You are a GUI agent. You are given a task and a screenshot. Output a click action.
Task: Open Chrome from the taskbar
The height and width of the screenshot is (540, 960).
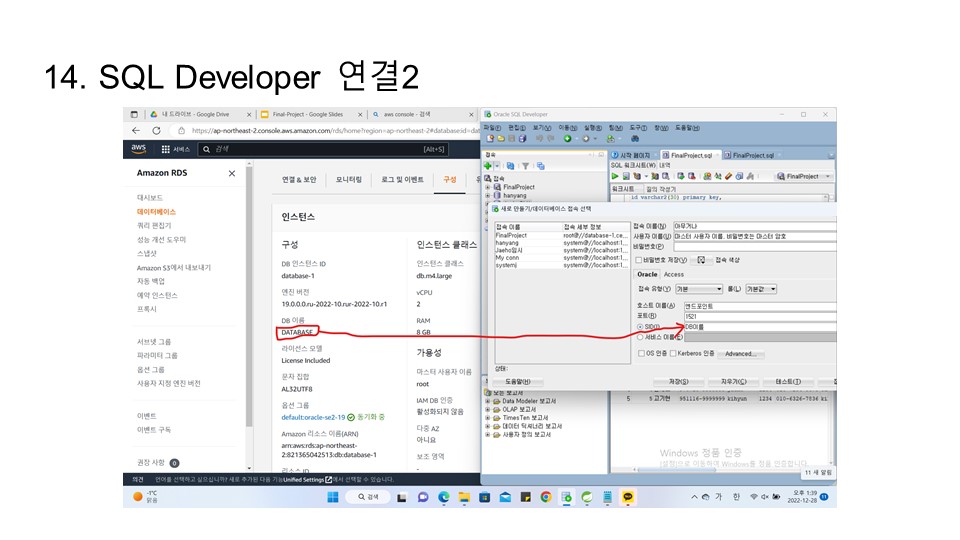tap(546, 497)
